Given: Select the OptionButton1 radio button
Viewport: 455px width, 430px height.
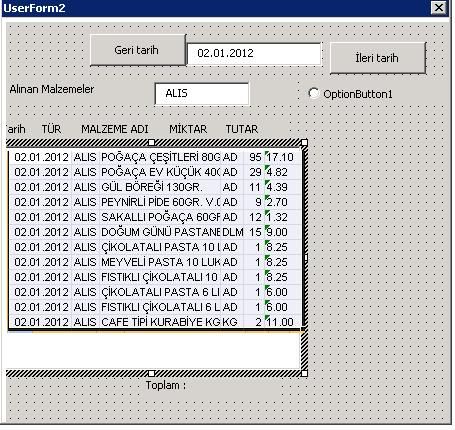Looking at the screenshot, I should 314,93.
